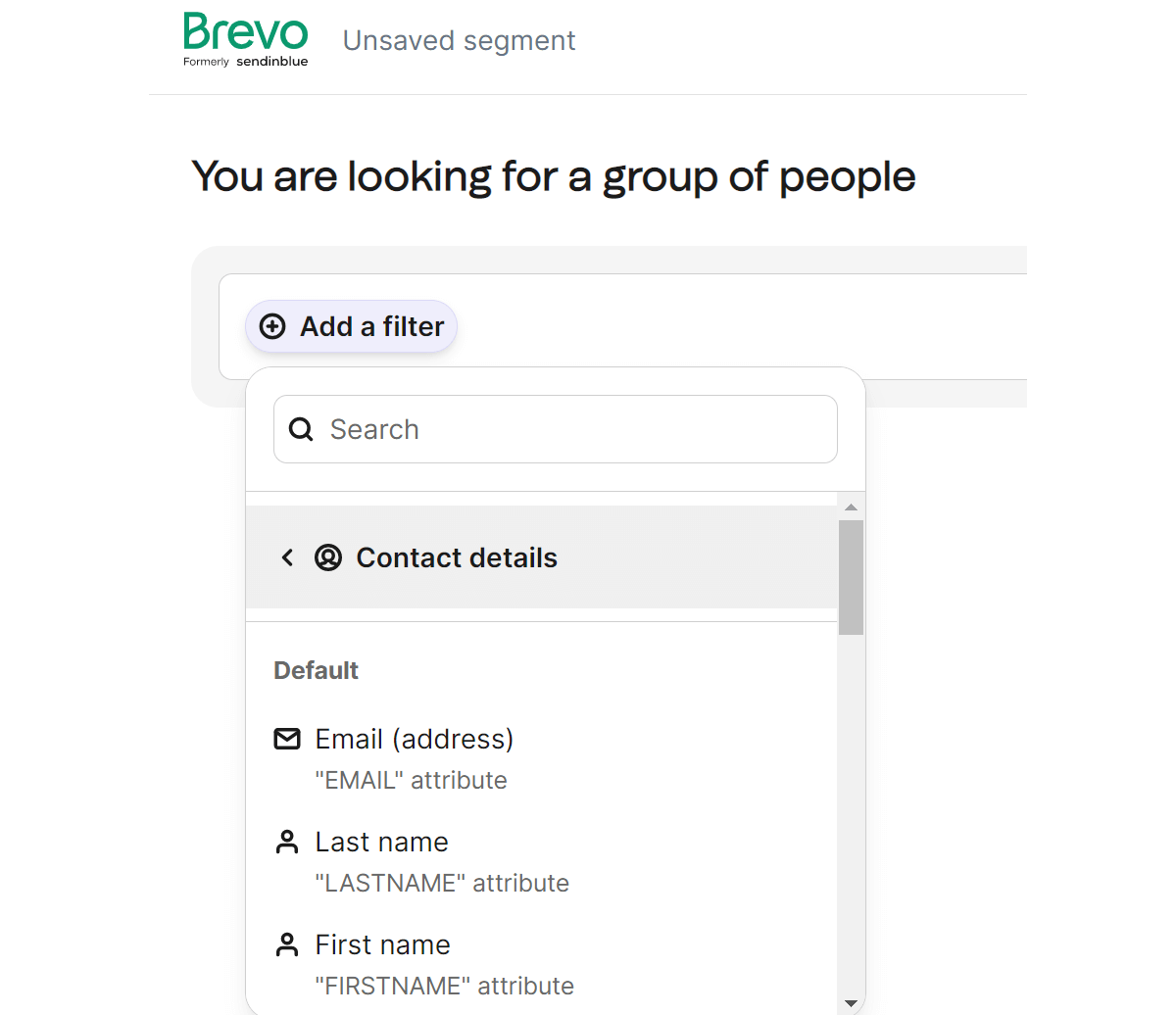Click the Brevo logo

click(x=245, y=39)
